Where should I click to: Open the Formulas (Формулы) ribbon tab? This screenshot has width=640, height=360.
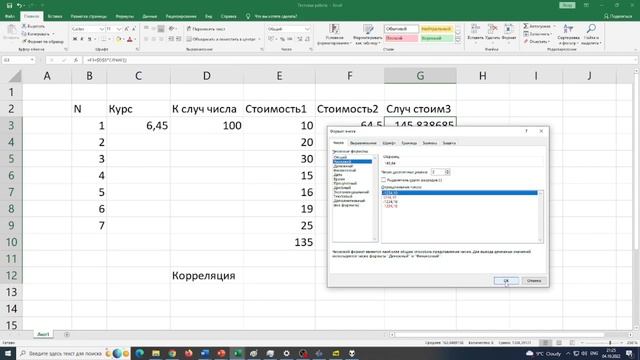point(124,16)
